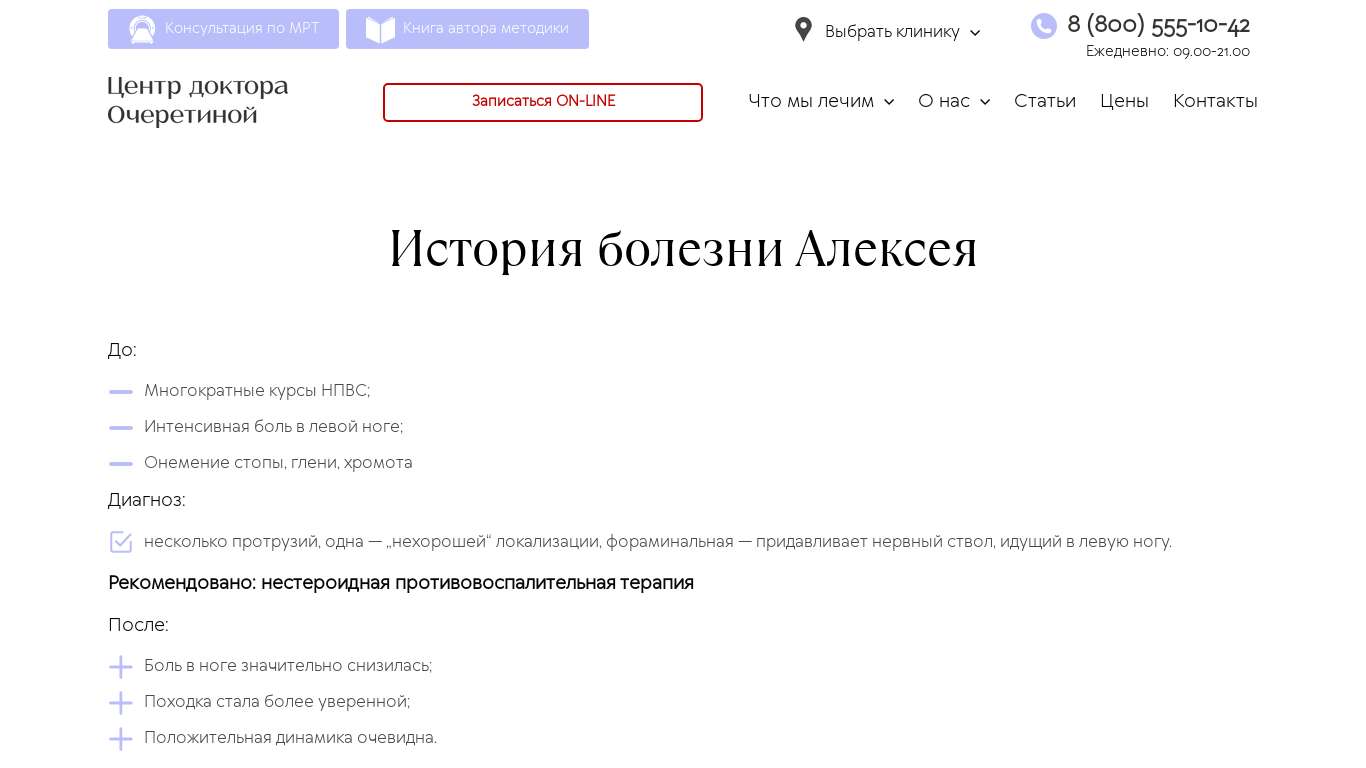Go to the "Статьи" menu item

click(x=1044, y=101)
